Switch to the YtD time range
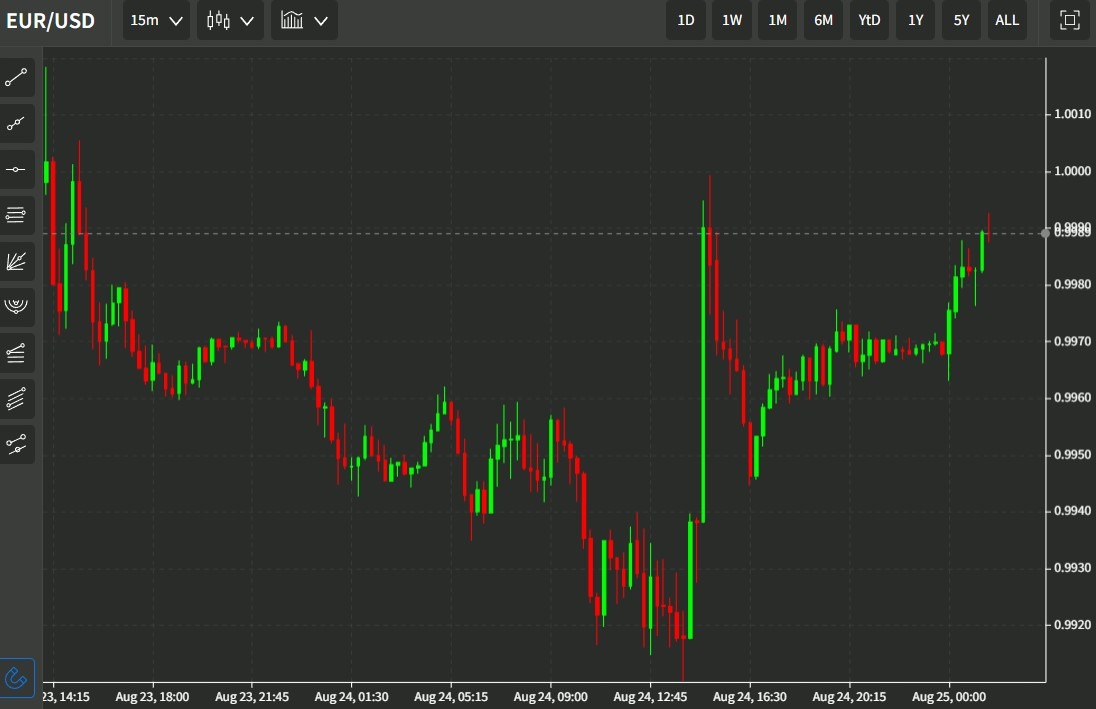This screenshot has height=709, width=1096. tap(868, 20)
